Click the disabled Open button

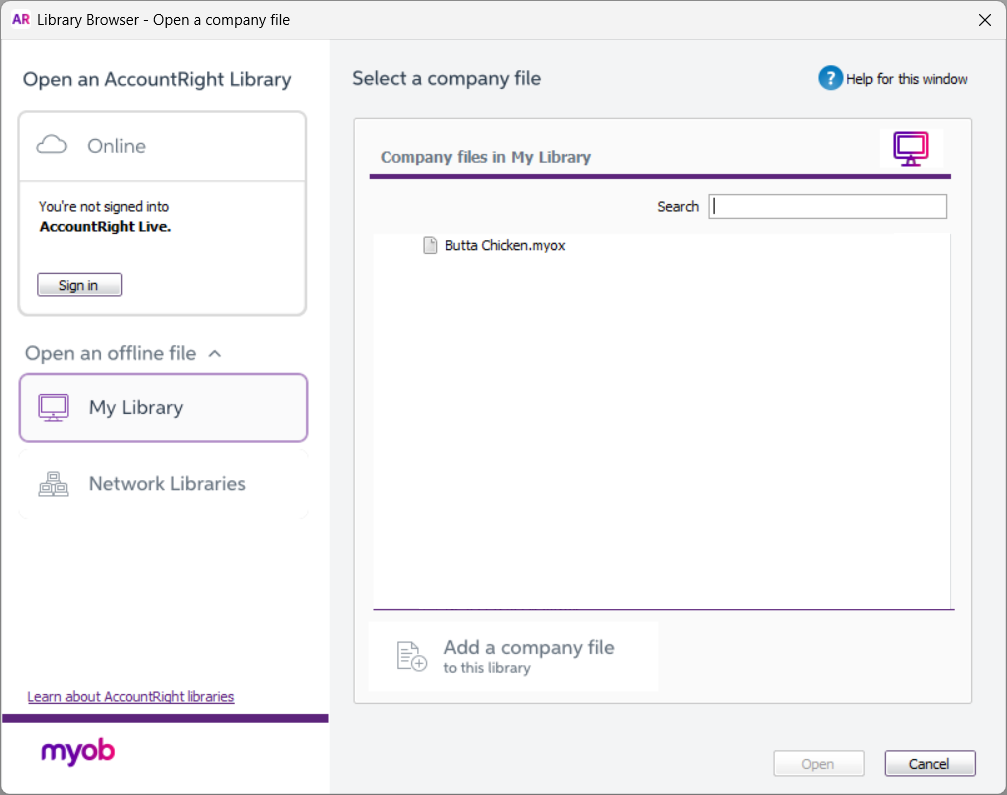(x=818, y=763)
